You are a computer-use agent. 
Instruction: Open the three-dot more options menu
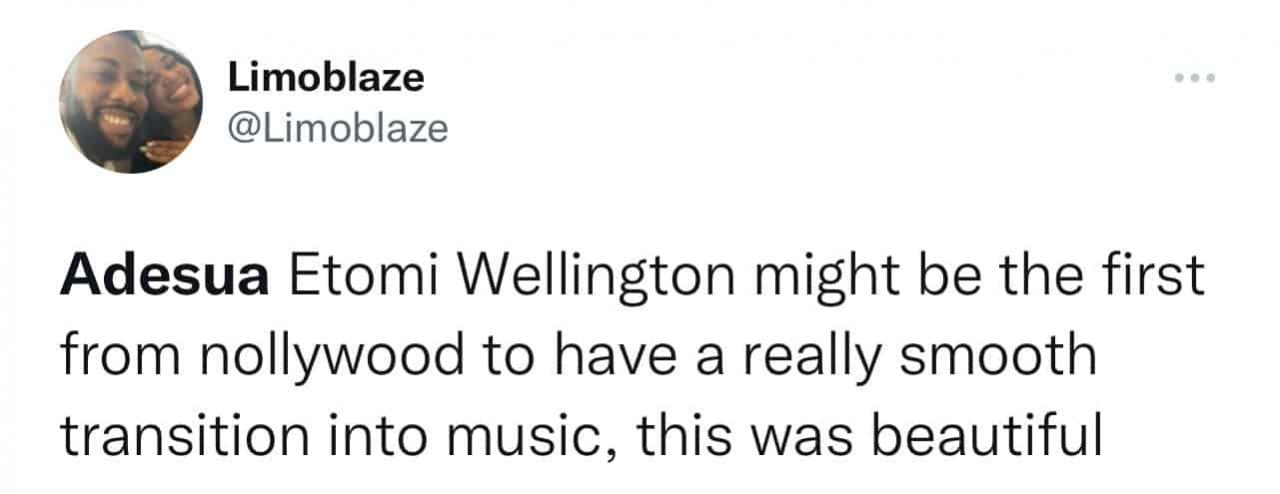click(1195, 78)
